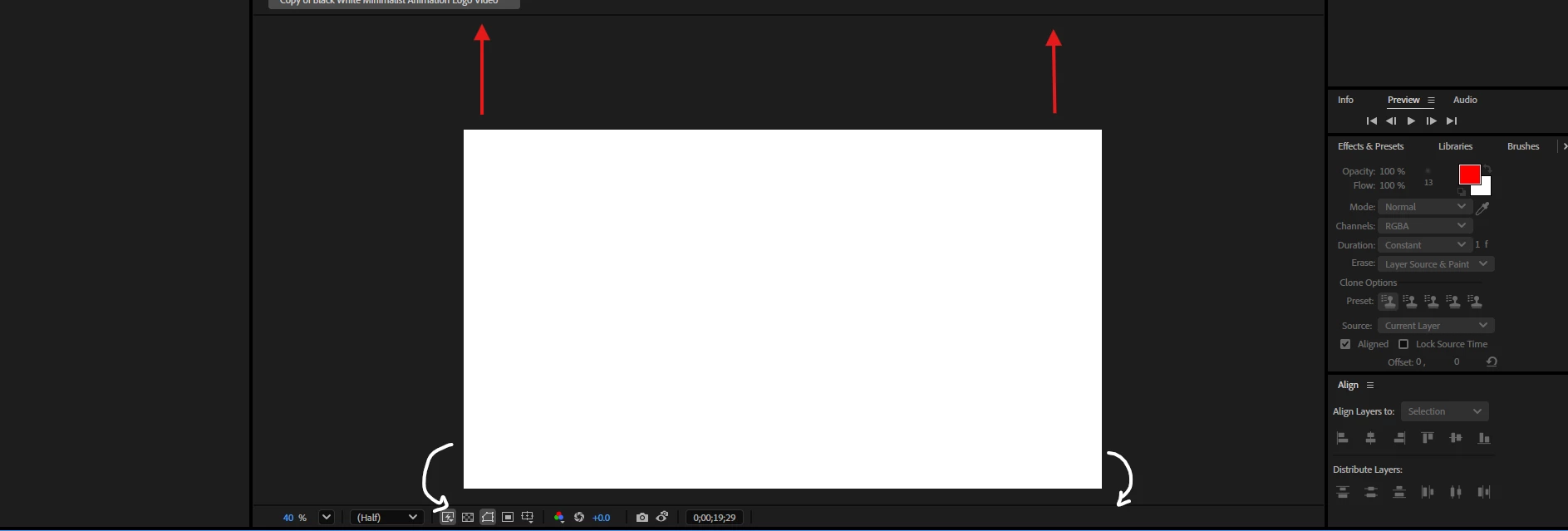1568x531 pixels.
Task: Toggle mask and shape path visibility
Action: [x=488, y=518]
